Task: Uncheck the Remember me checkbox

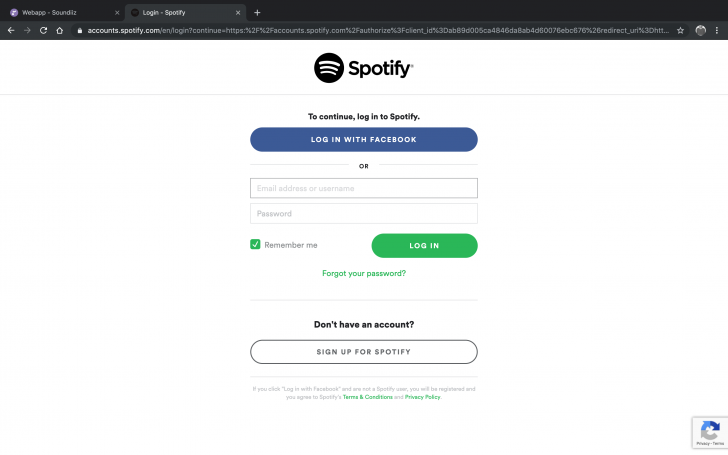Action: tap(255, 244)
